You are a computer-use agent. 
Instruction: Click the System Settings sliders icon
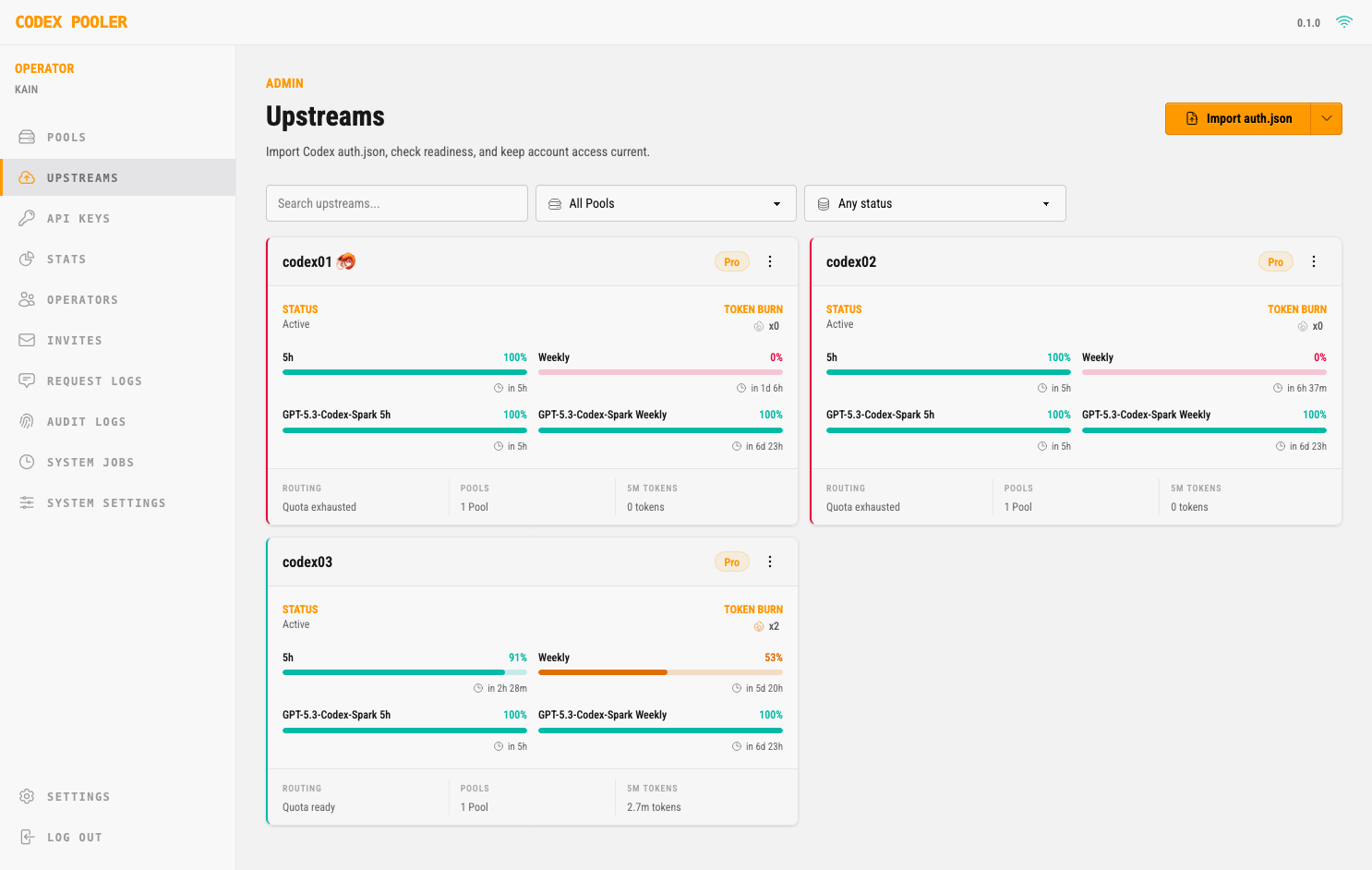click(x=27, y=502)
